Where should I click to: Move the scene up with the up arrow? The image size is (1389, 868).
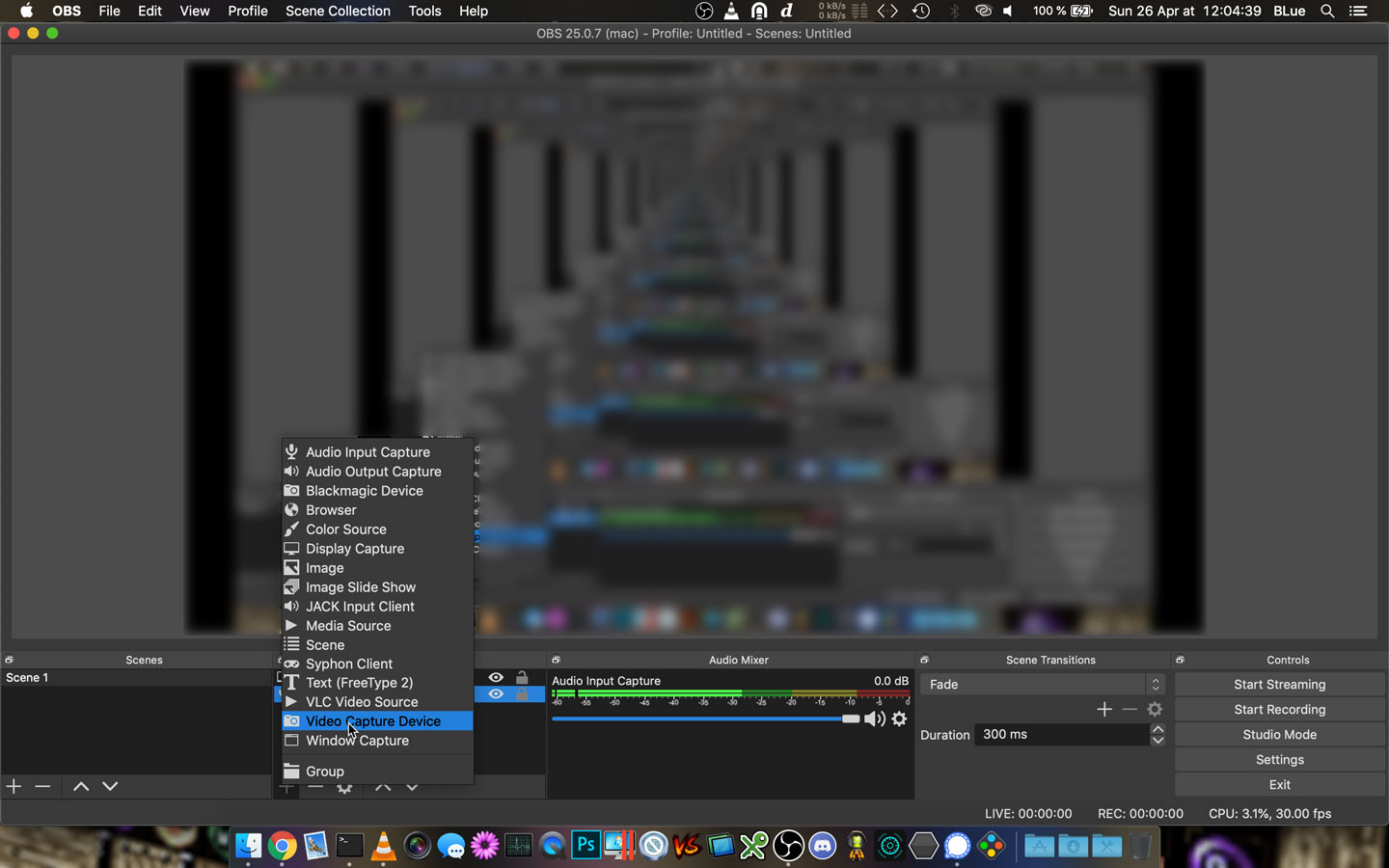pyautogui.click(x=81, y=786)
